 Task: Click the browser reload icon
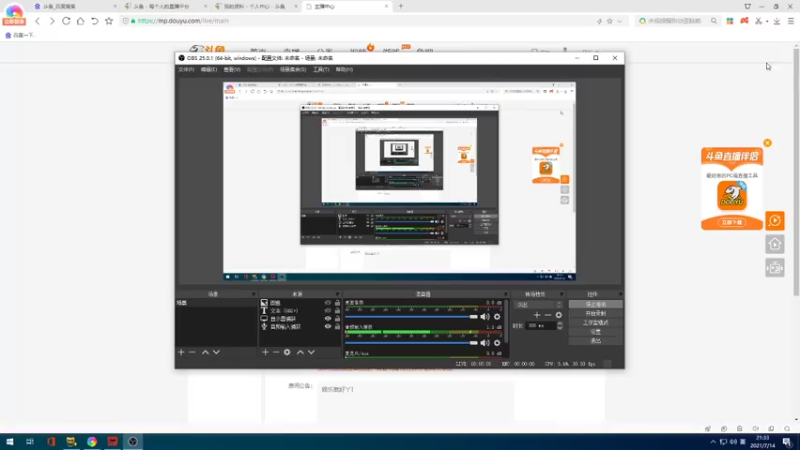coord(66,21)
